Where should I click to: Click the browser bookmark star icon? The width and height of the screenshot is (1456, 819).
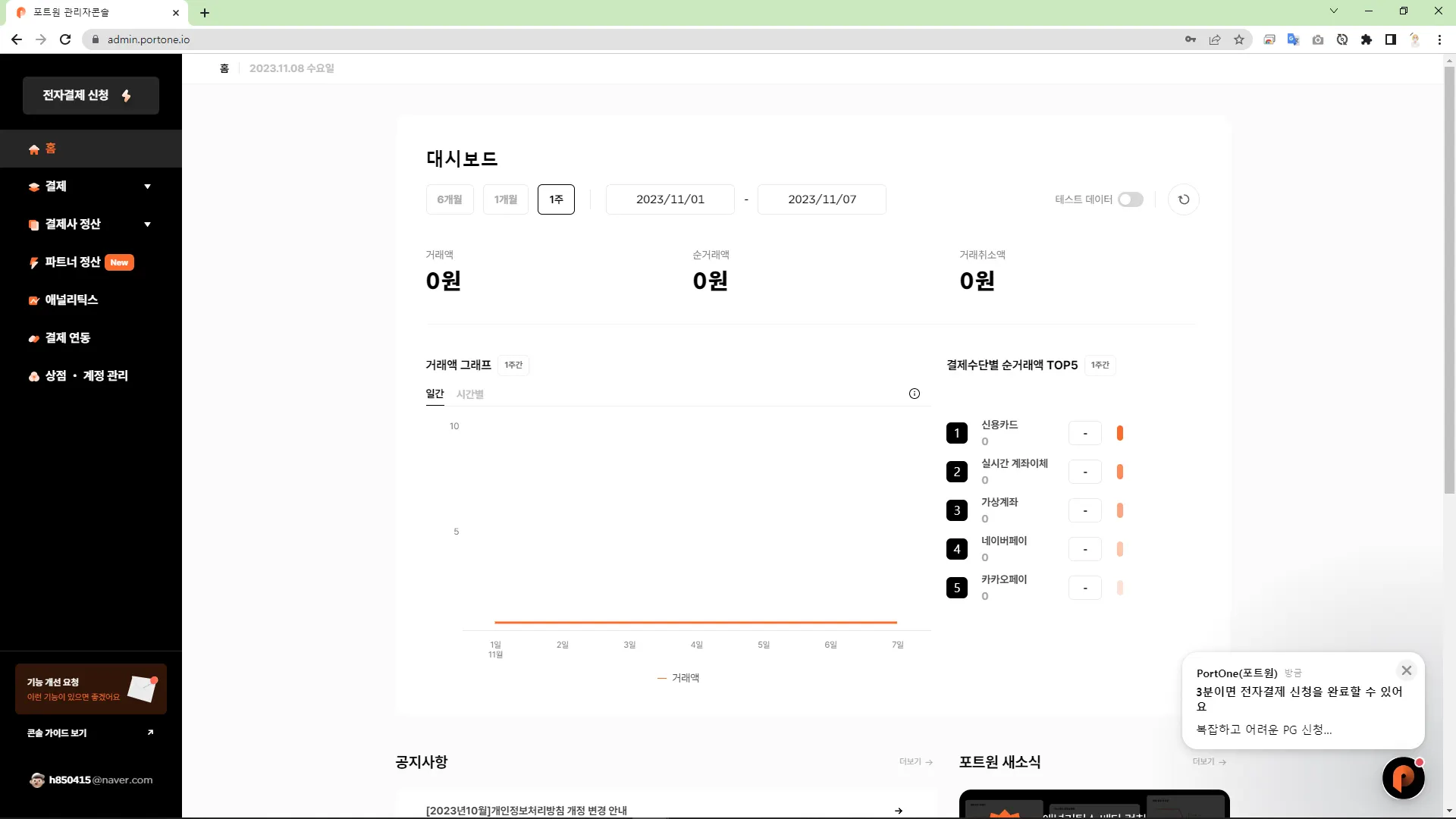coord(1239,39)
